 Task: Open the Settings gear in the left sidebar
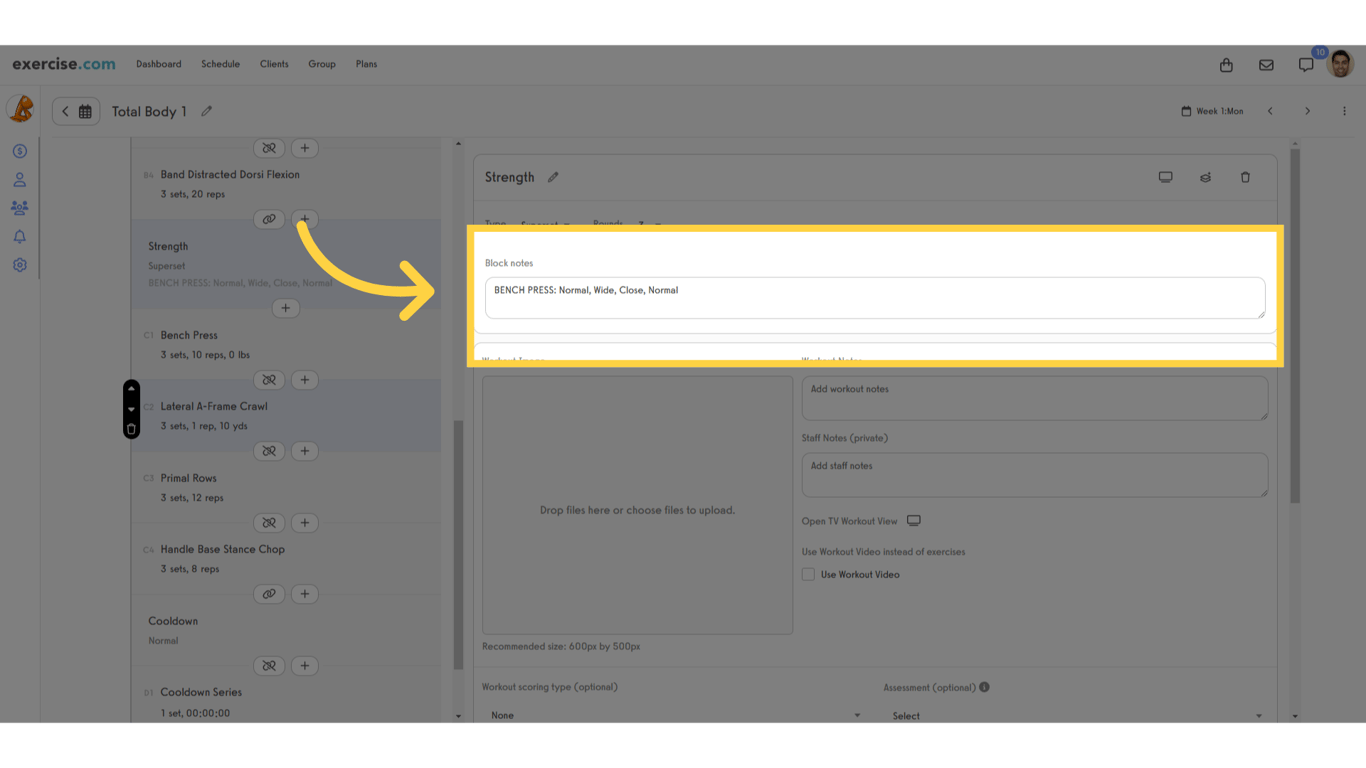(x=19, y=264)
